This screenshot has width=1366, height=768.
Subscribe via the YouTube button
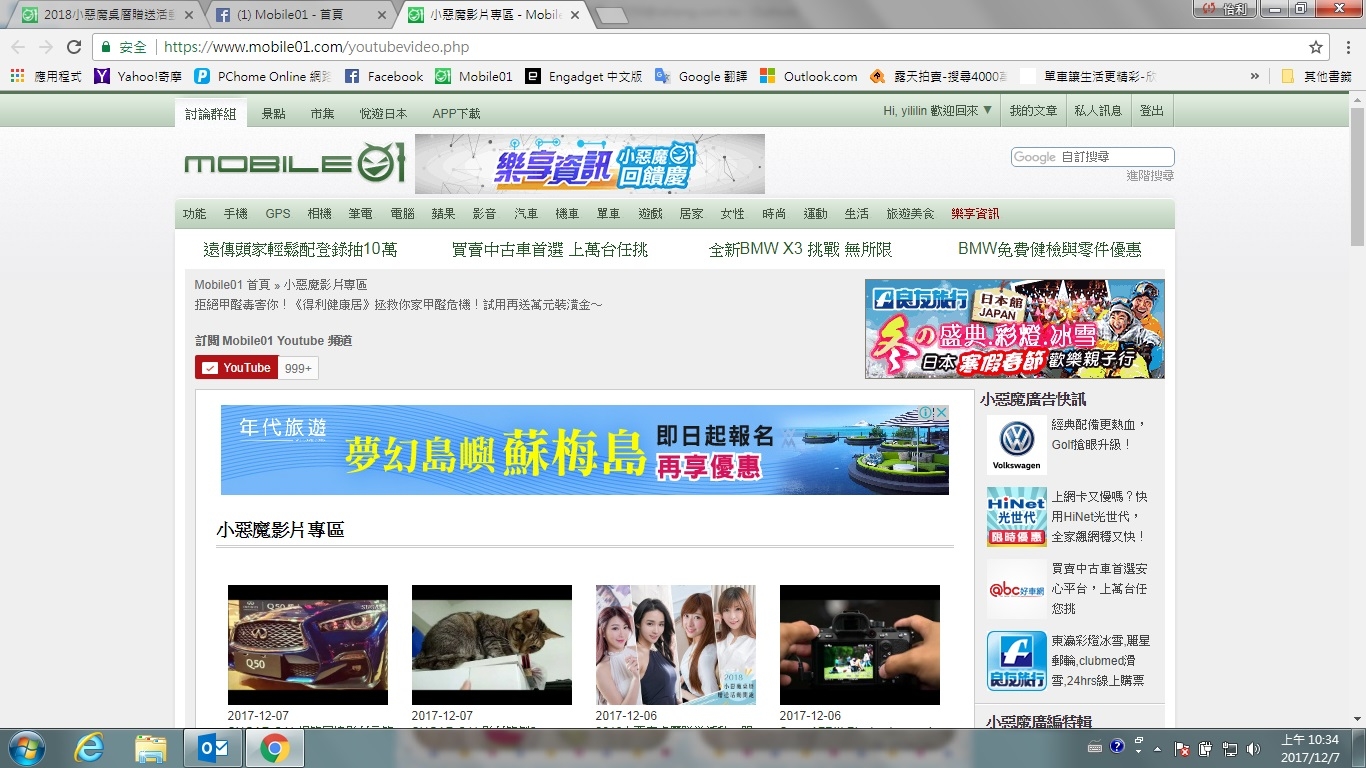click(237, 368)
